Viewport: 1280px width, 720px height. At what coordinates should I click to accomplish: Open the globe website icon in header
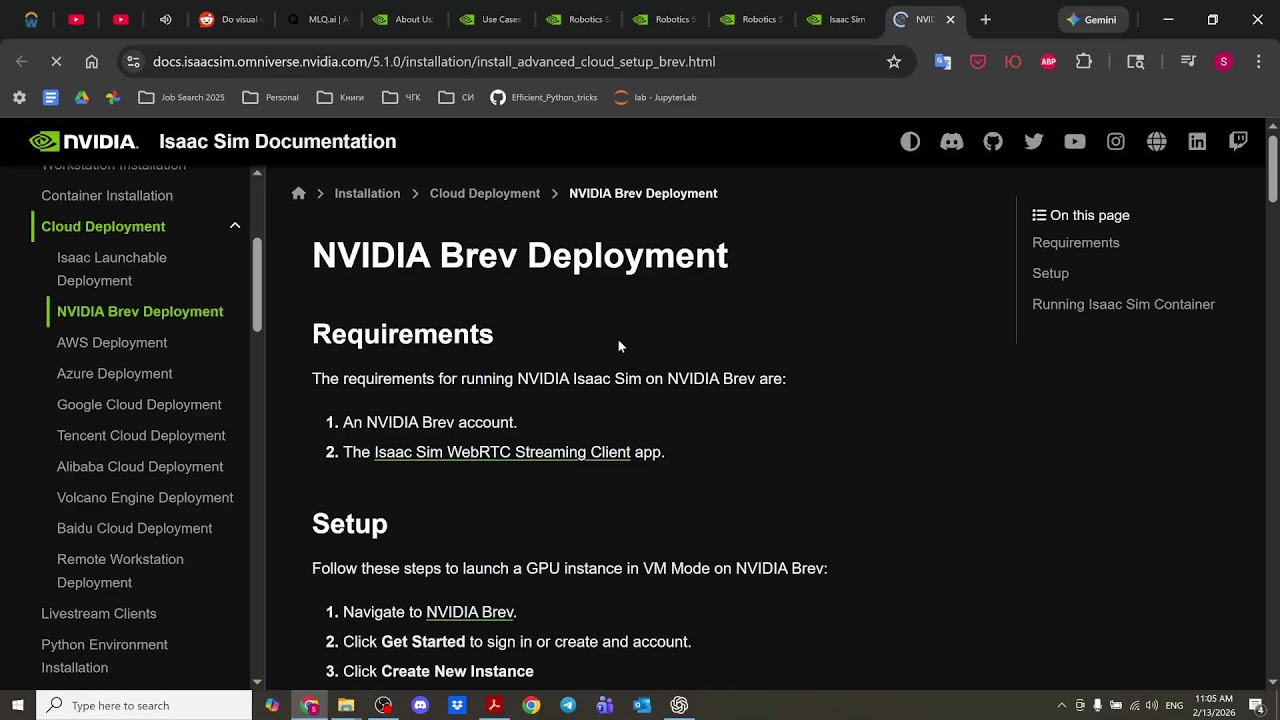click(x=1157, y=142)
